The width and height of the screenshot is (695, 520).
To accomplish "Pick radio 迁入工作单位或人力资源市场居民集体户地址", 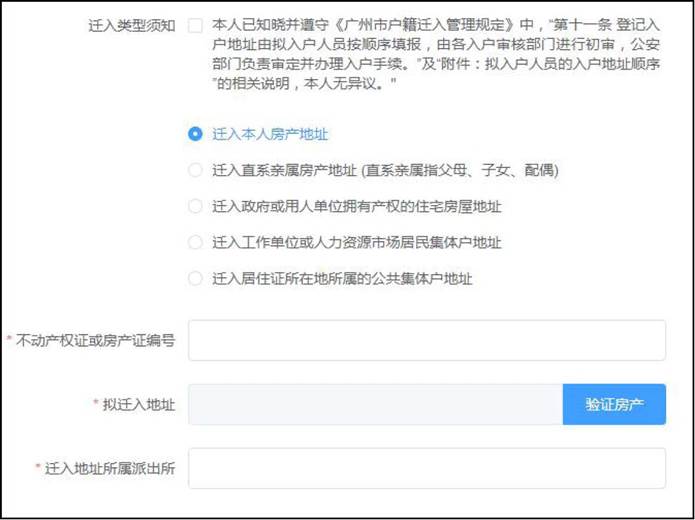I will pyautogui.click(x=195, y=242).
